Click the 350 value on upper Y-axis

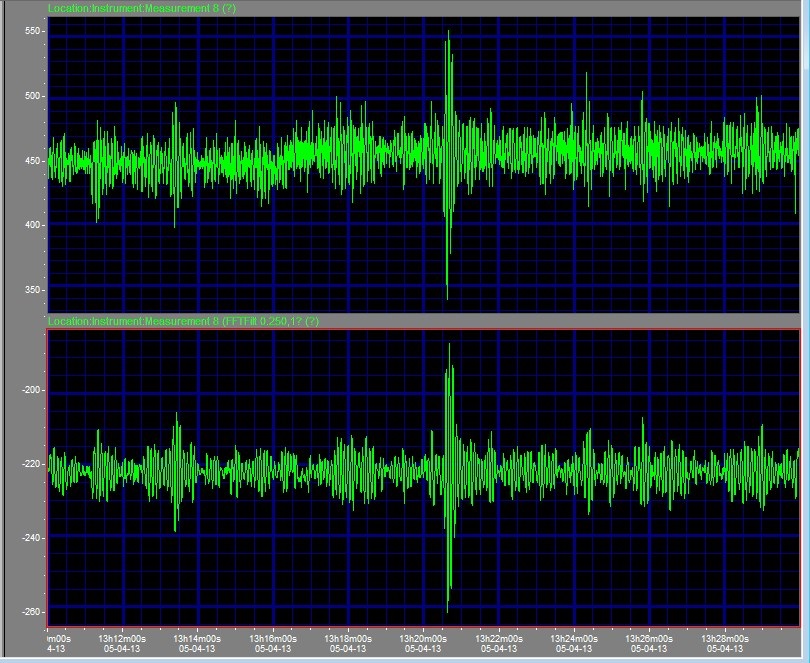point(33,290)
